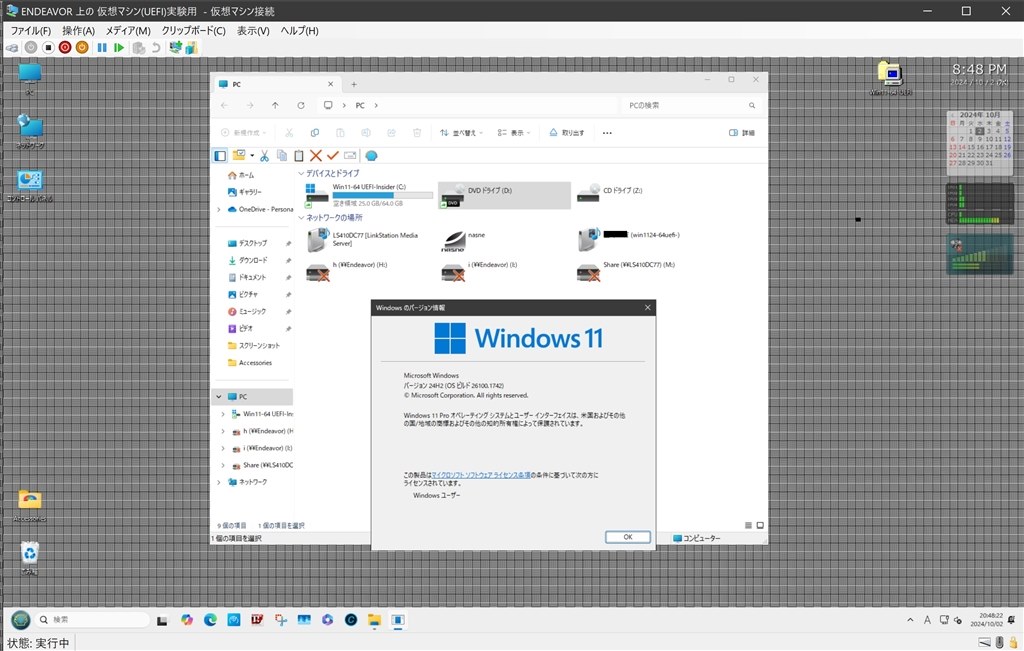Screen dimensions: 1024x651
Task: Open File Explorer from the taskbar
Action: click(x=374, y=620)
